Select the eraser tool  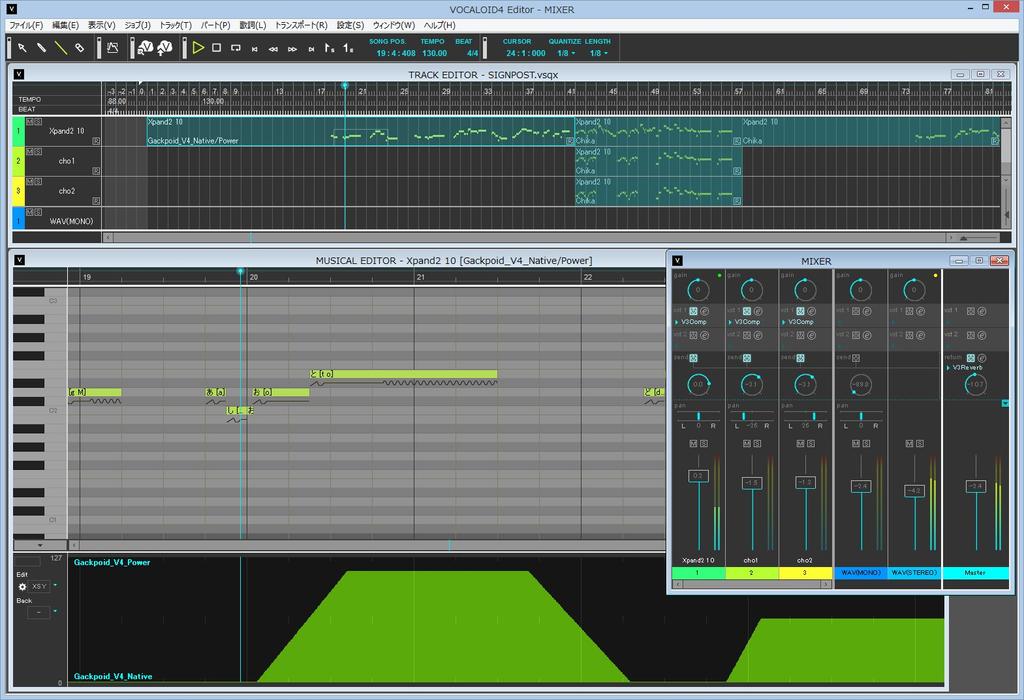[79, 47]
